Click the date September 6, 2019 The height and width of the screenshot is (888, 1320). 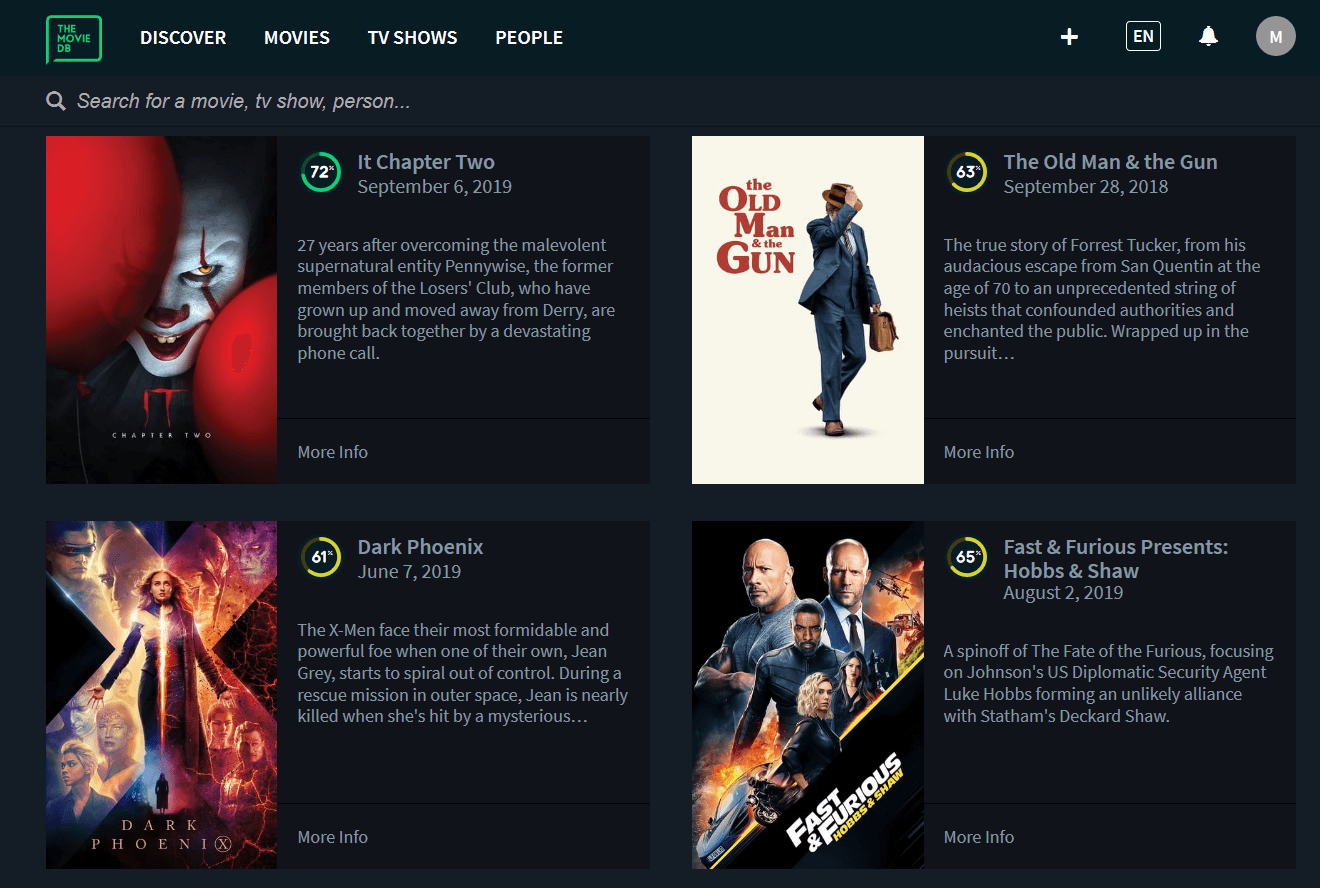(434, 187)
